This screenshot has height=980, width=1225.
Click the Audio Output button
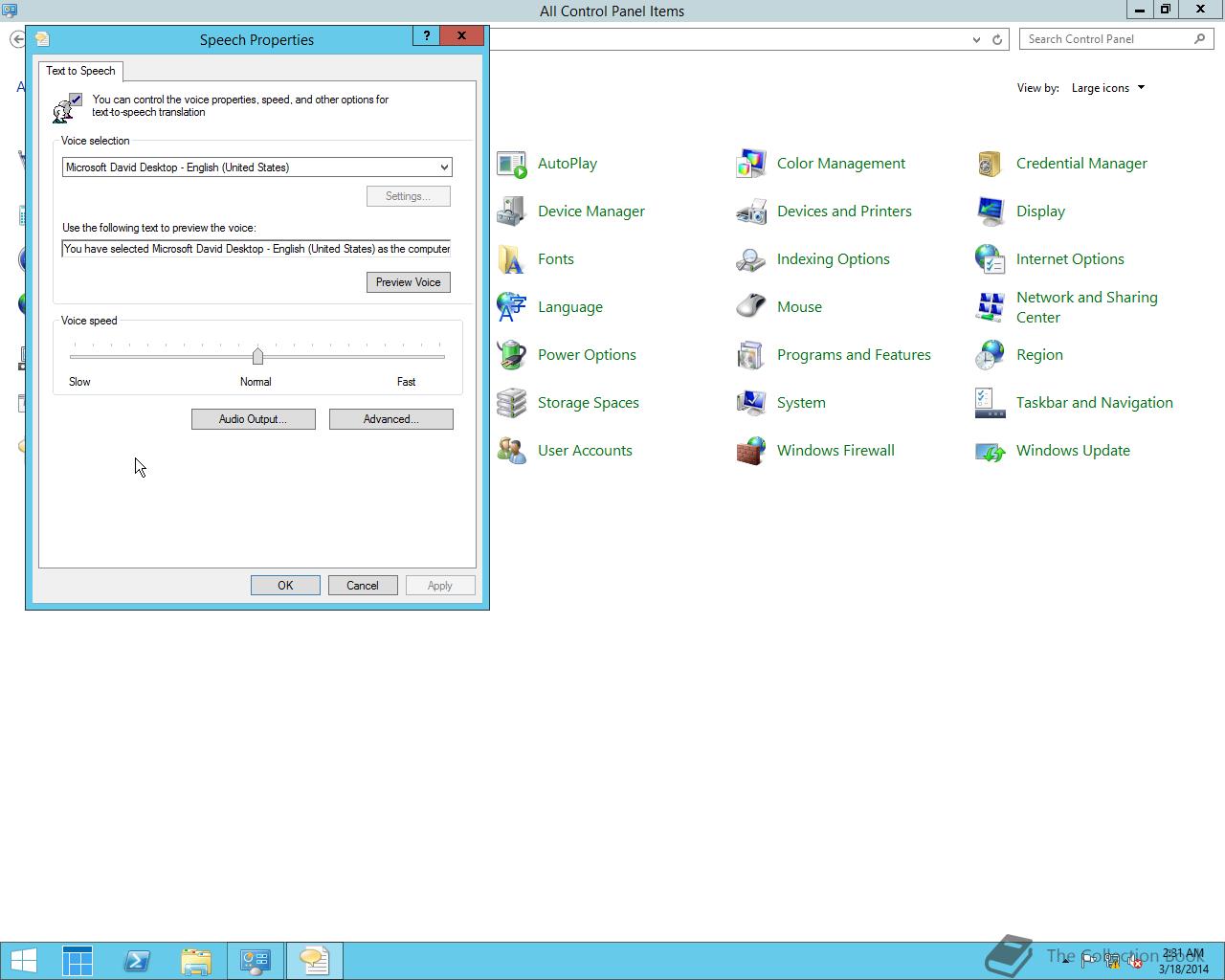click(254, 419)
